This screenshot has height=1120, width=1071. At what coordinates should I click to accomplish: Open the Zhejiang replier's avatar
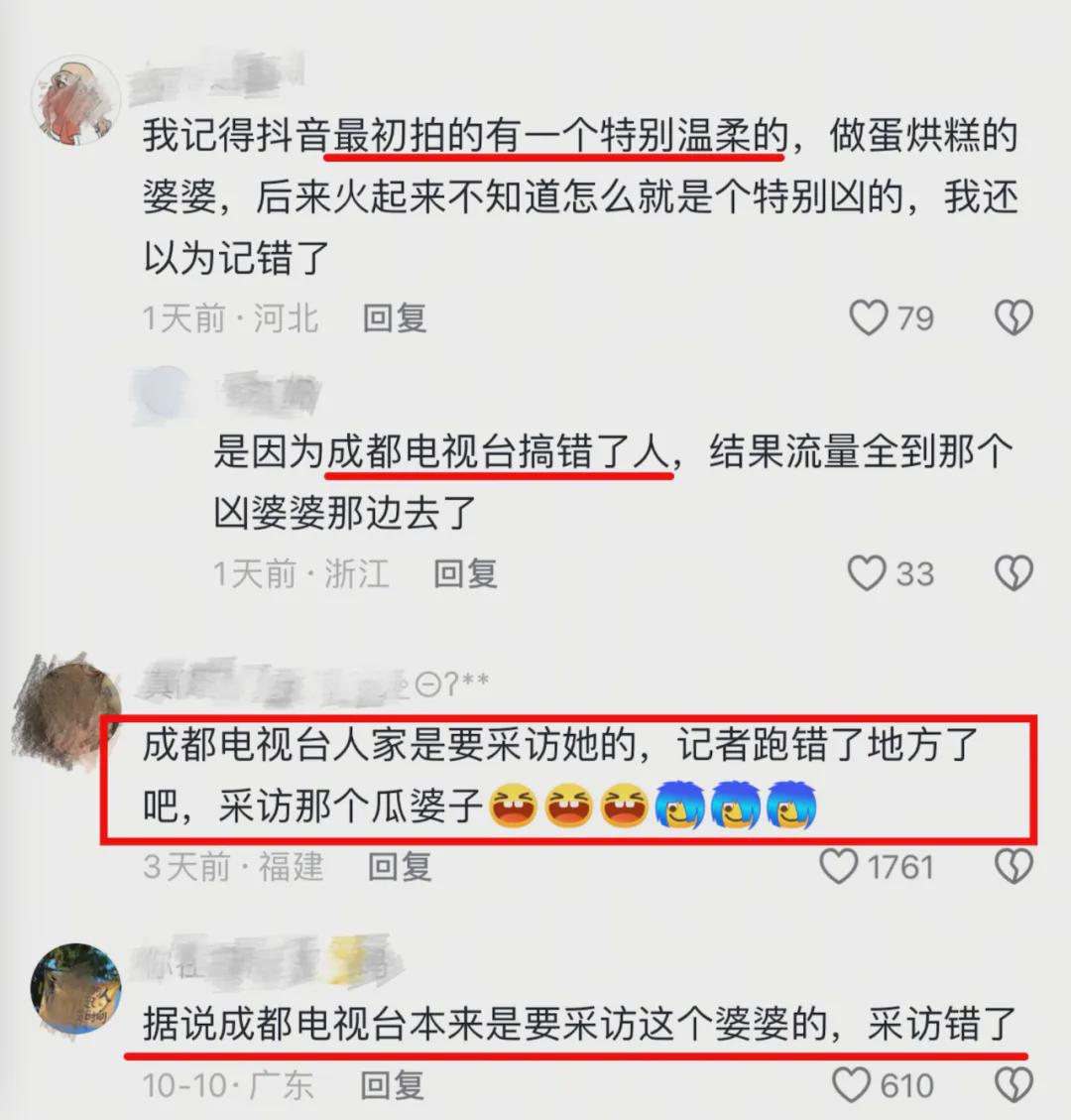click(166, 395)
